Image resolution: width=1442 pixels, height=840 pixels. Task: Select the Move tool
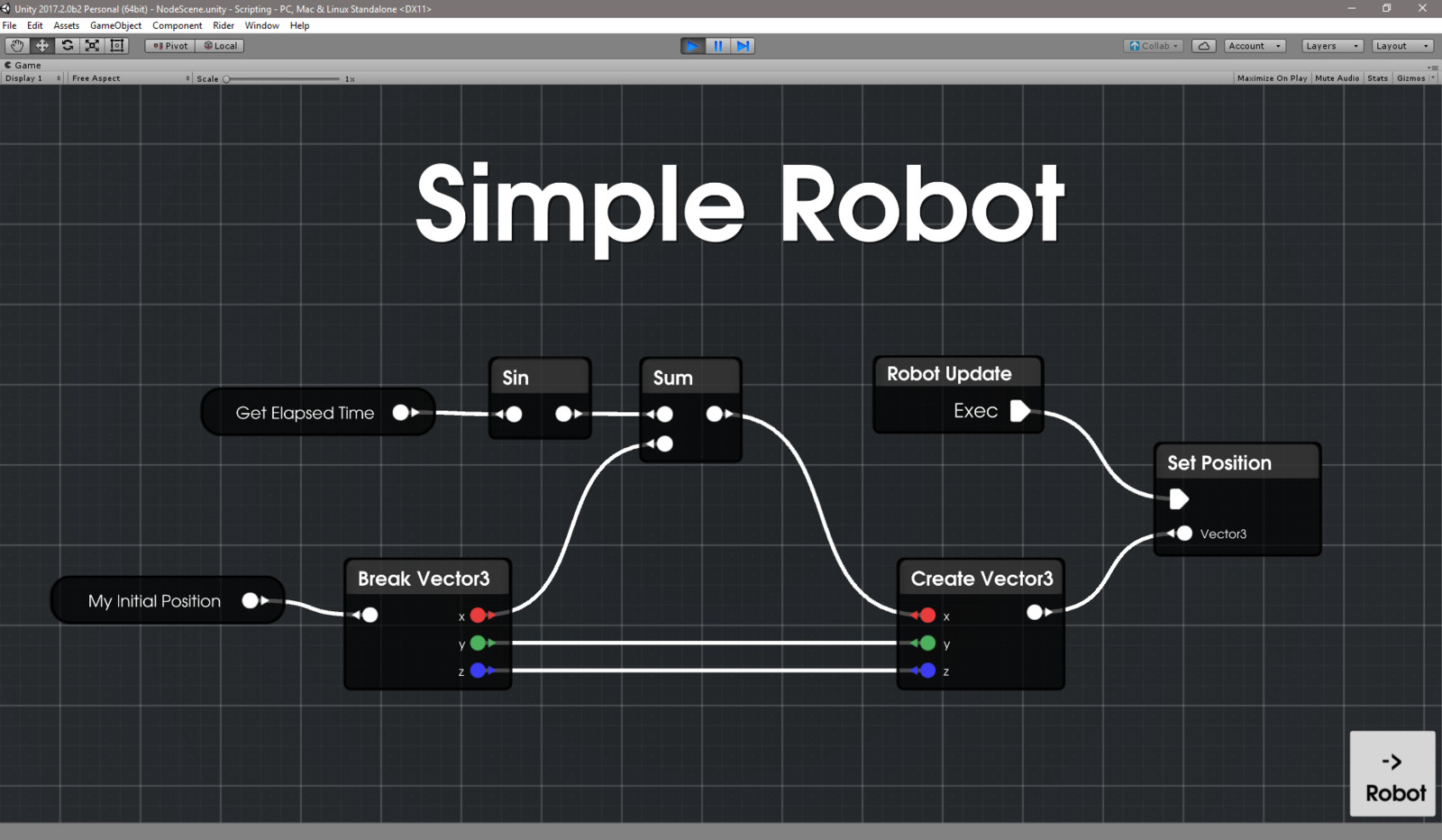tap(41, 45)
